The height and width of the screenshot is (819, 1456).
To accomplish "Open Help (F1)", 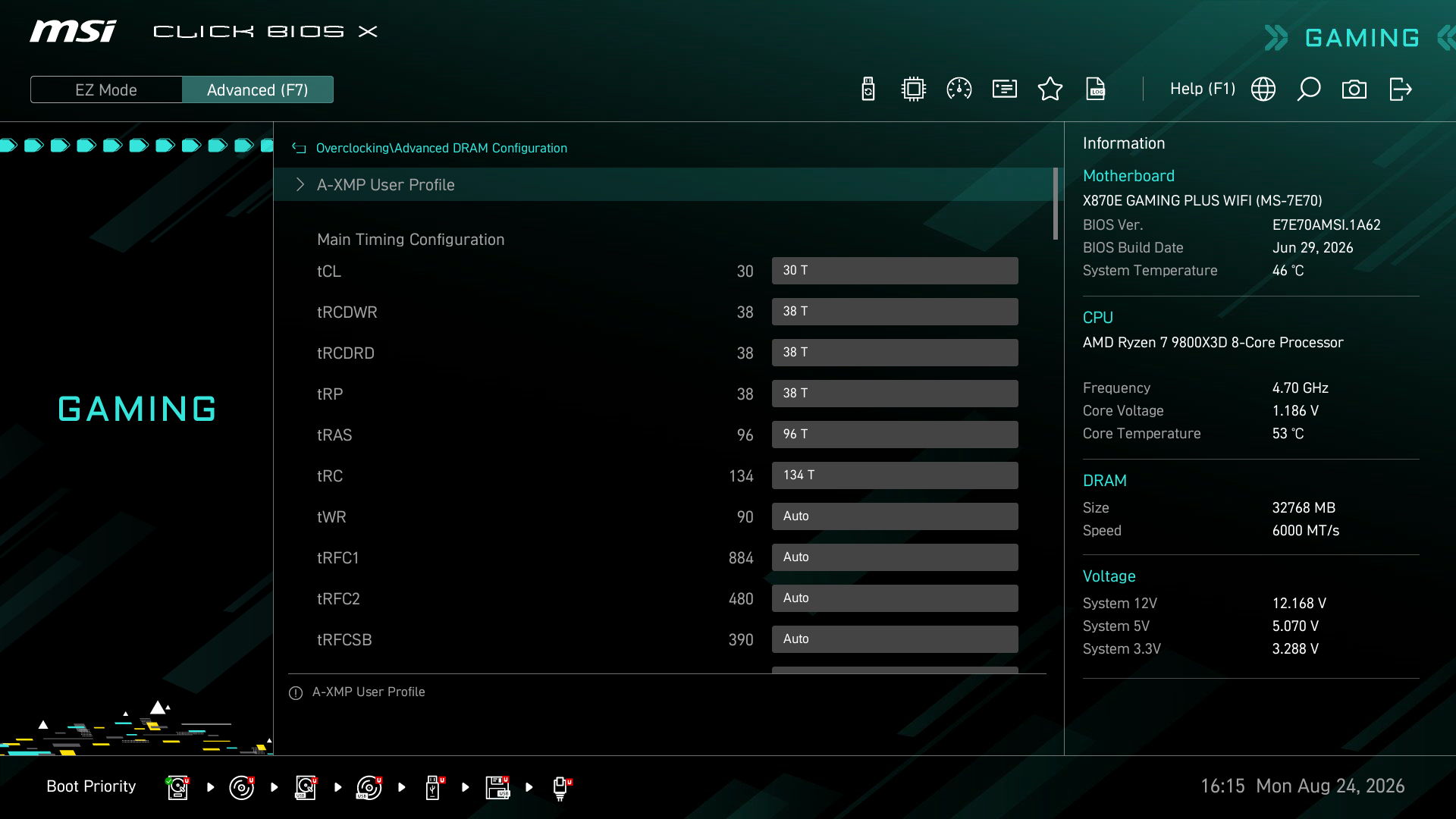I will coord(1203,89).
